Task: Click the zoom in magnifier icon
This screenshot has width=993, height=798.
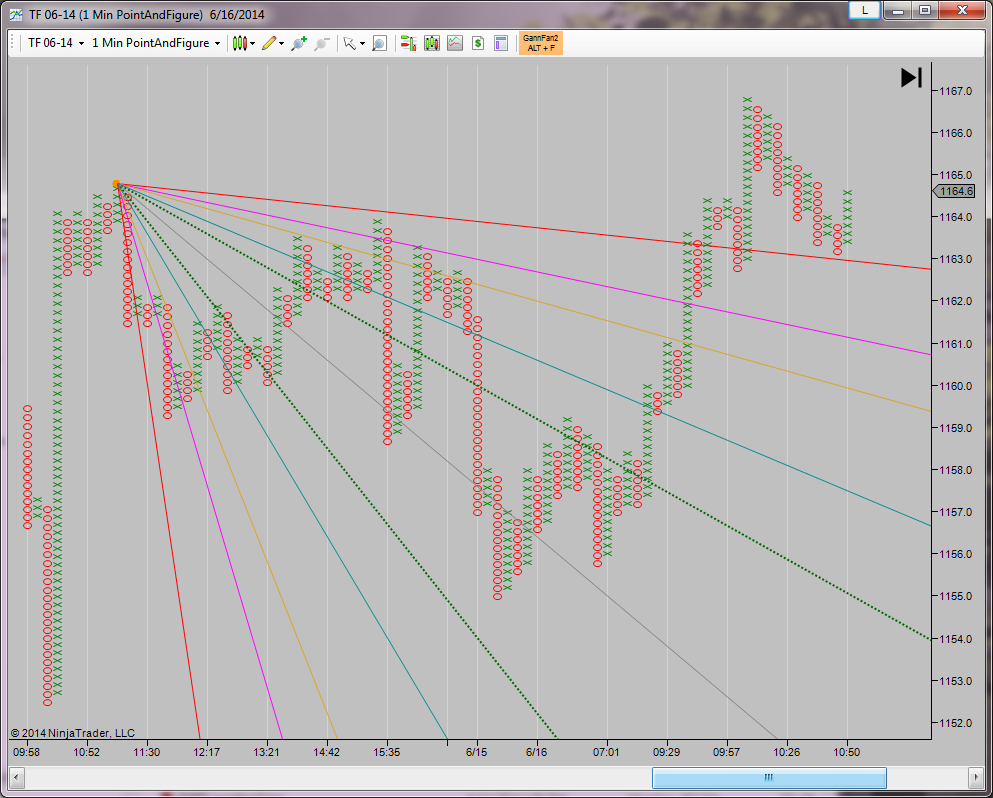Action: (x=299, y=44)
